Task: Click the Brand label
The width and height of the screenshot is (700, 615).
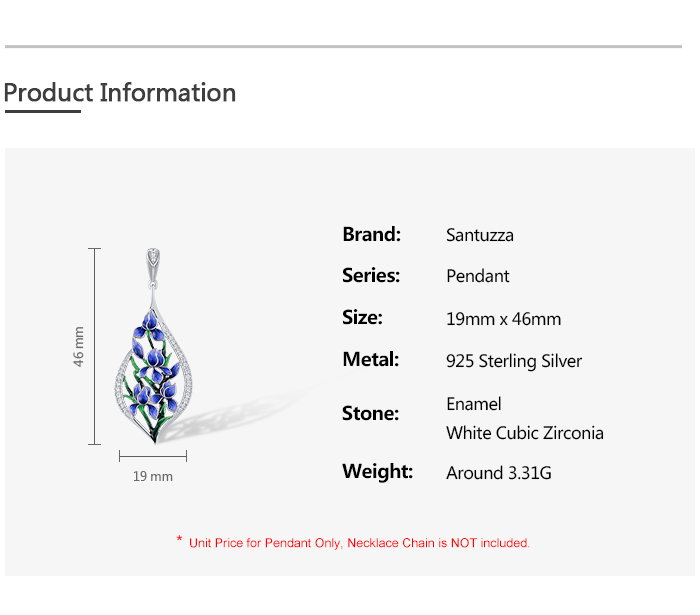Action: coord(371,234)
